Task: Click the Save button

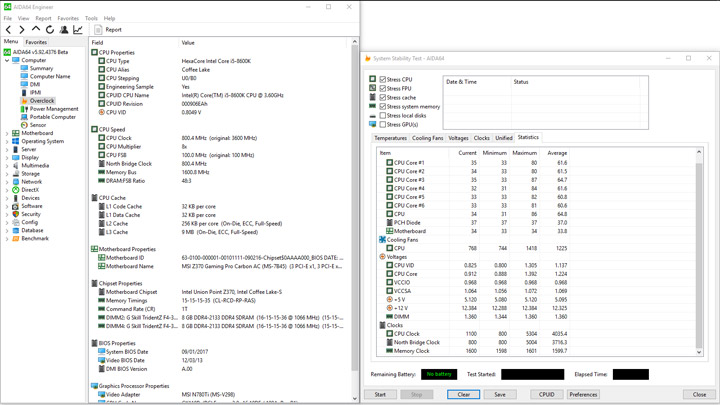Action: [x=500, y=394]
